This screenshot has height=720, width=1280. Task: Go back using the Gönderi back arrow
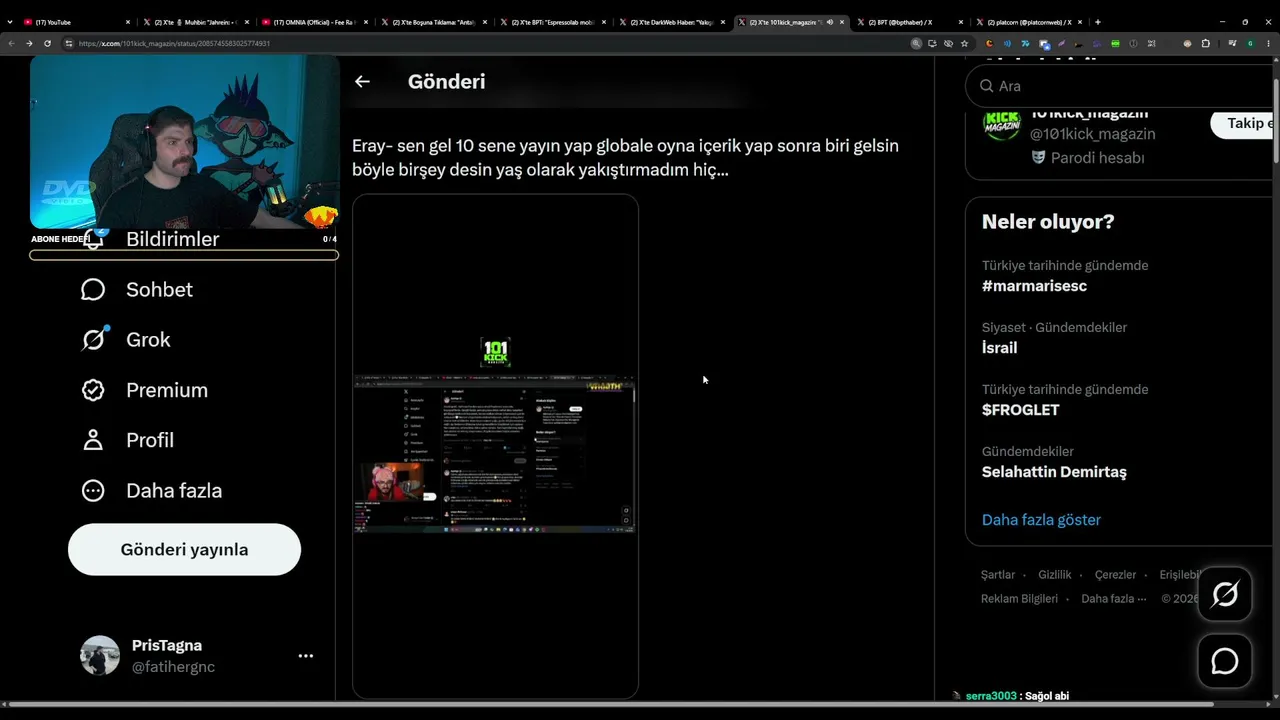(x=362, y=82)
